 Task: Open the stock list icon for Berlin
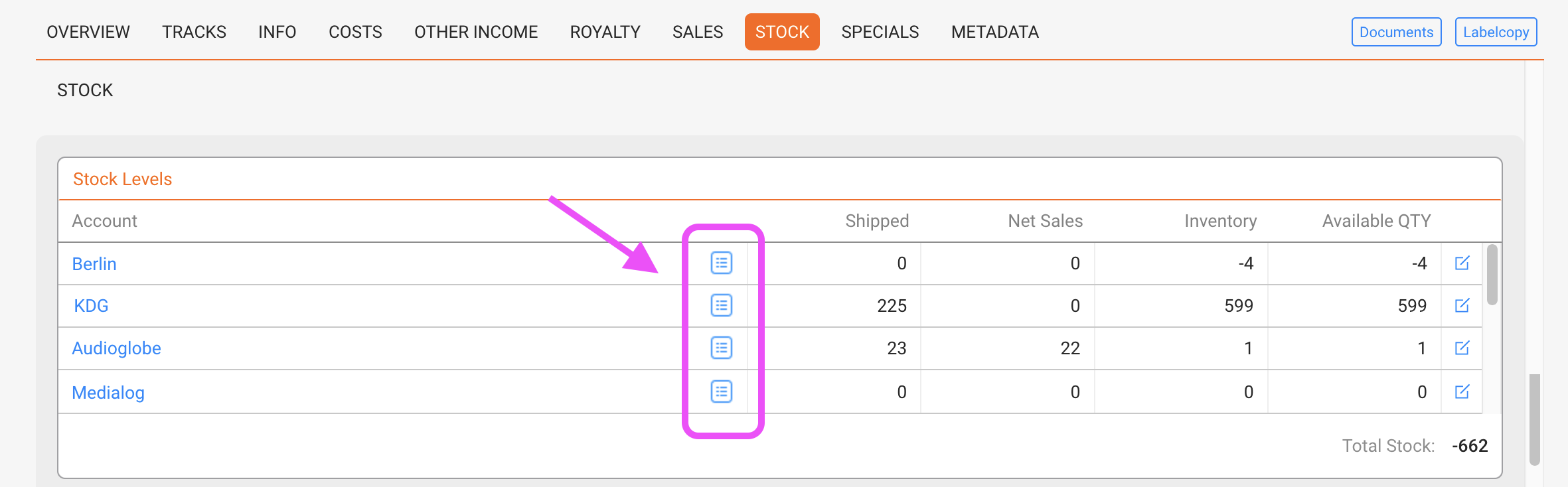721,263
